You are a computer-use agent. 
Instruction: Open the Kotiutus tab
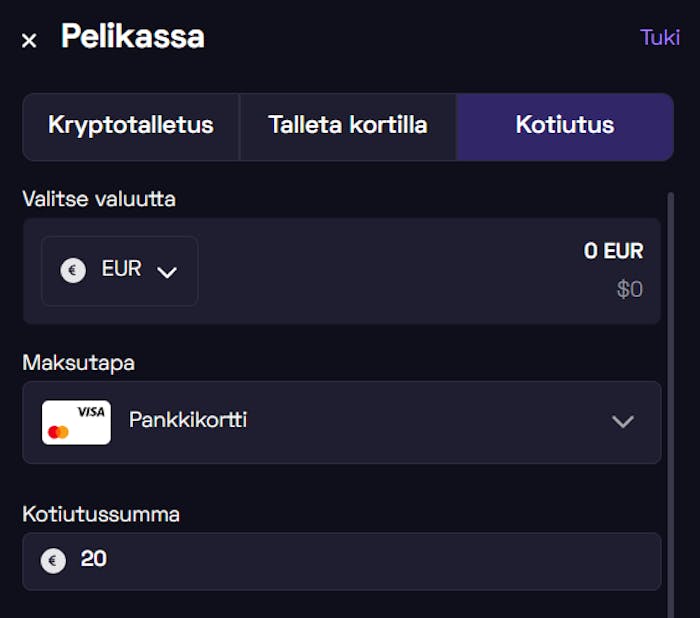coord(565,126)
